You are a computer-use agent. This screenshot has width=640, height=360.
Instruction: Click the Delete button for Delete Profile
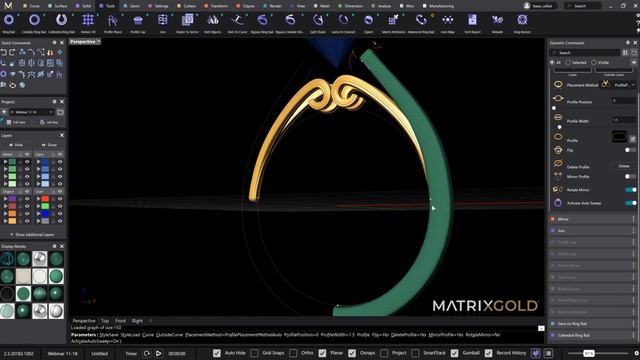point(624,166)
